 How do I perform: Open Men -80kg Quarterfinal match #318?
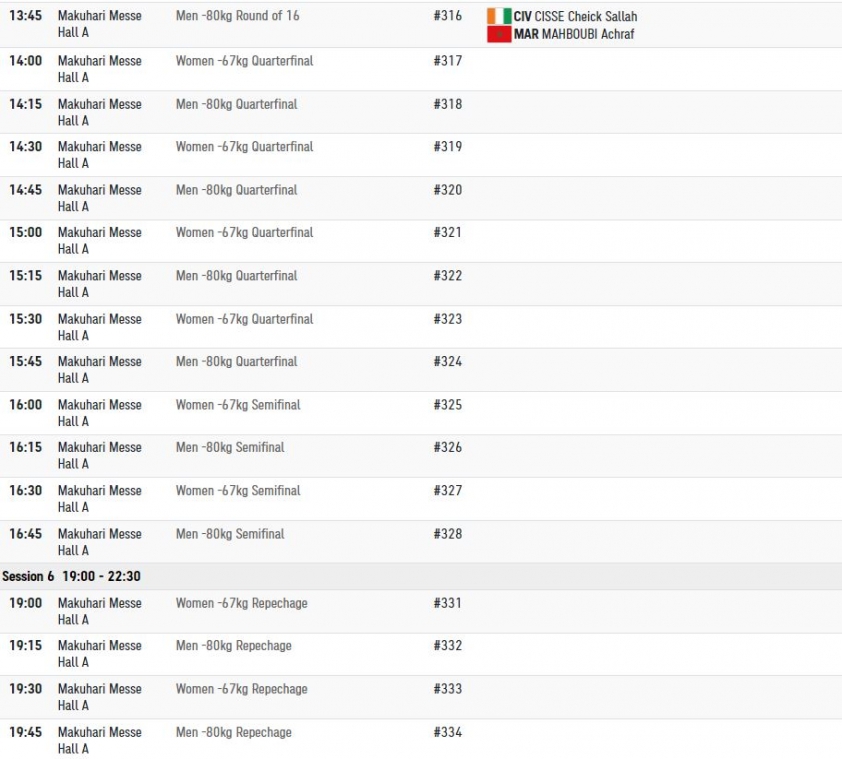236,104
